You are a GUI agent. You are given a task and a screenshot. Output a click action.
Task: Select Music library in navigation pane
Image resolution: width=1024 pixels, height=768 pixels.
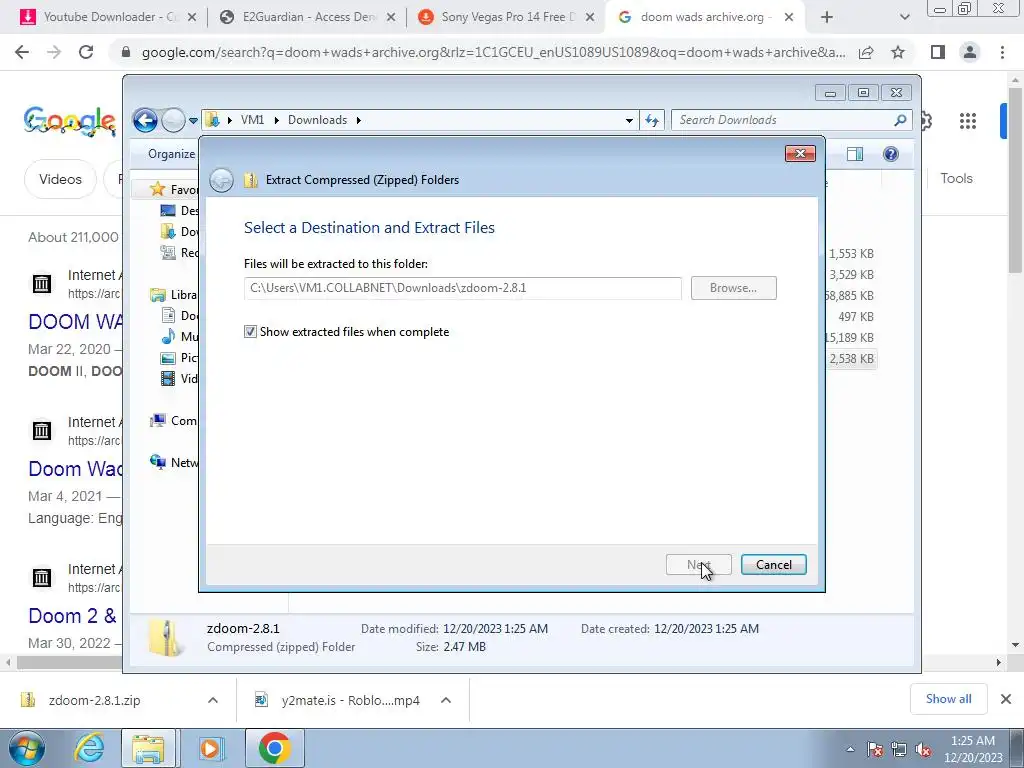pos(179,336)
